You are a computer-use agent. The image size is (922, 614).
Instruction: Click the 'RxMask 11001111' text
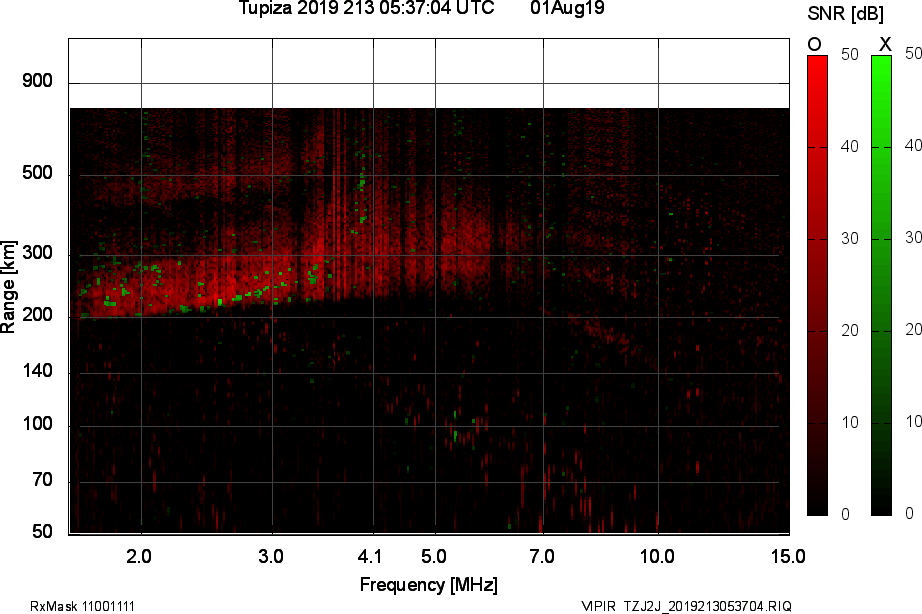pyautogui.click(x=82, y=606)
